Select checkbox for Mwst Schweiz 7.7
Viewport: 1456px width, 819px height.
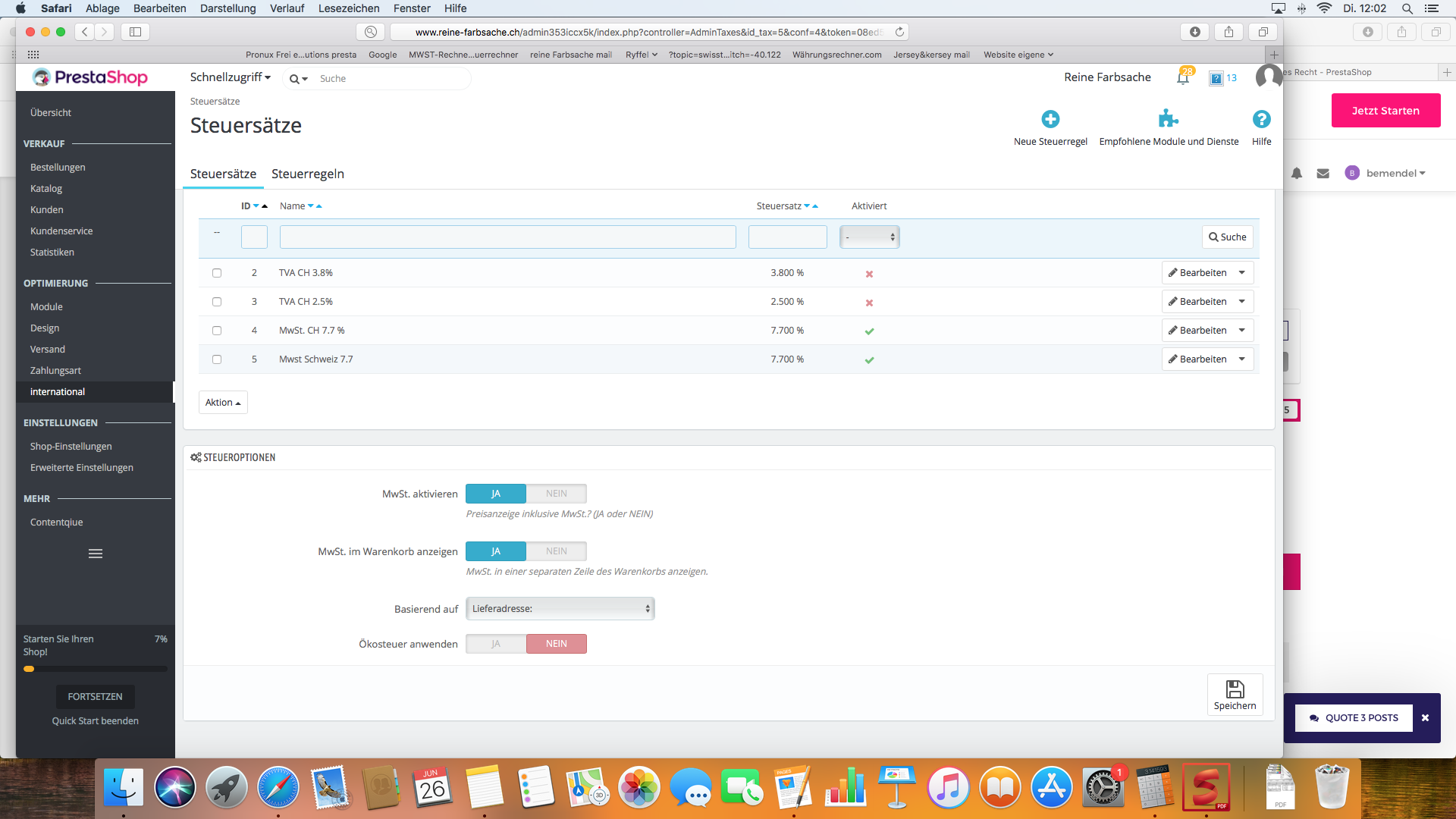click(x=217, y=359)
